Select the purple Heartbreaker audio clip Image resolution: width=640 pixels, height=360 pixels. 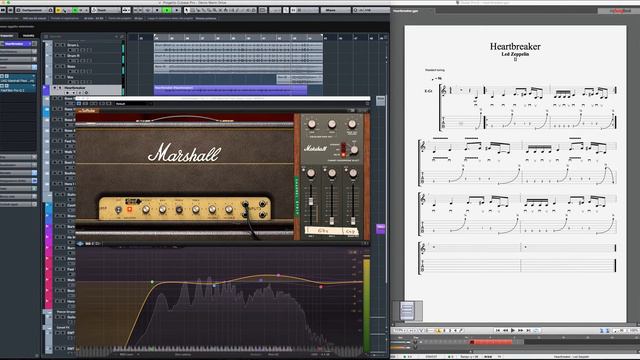(230, 90)
